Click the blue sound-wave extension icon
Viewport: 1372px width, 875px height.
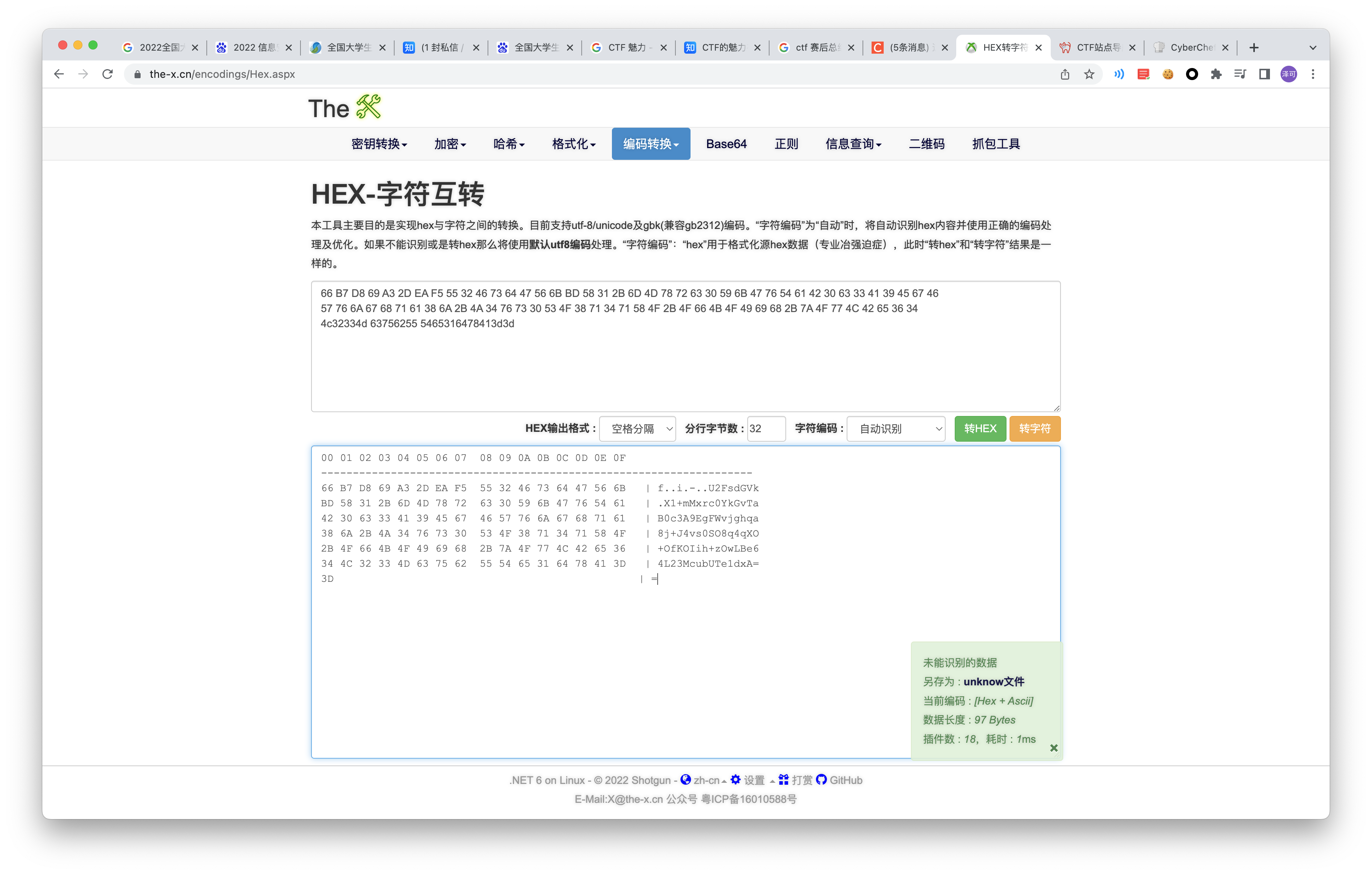(1119, 74)
